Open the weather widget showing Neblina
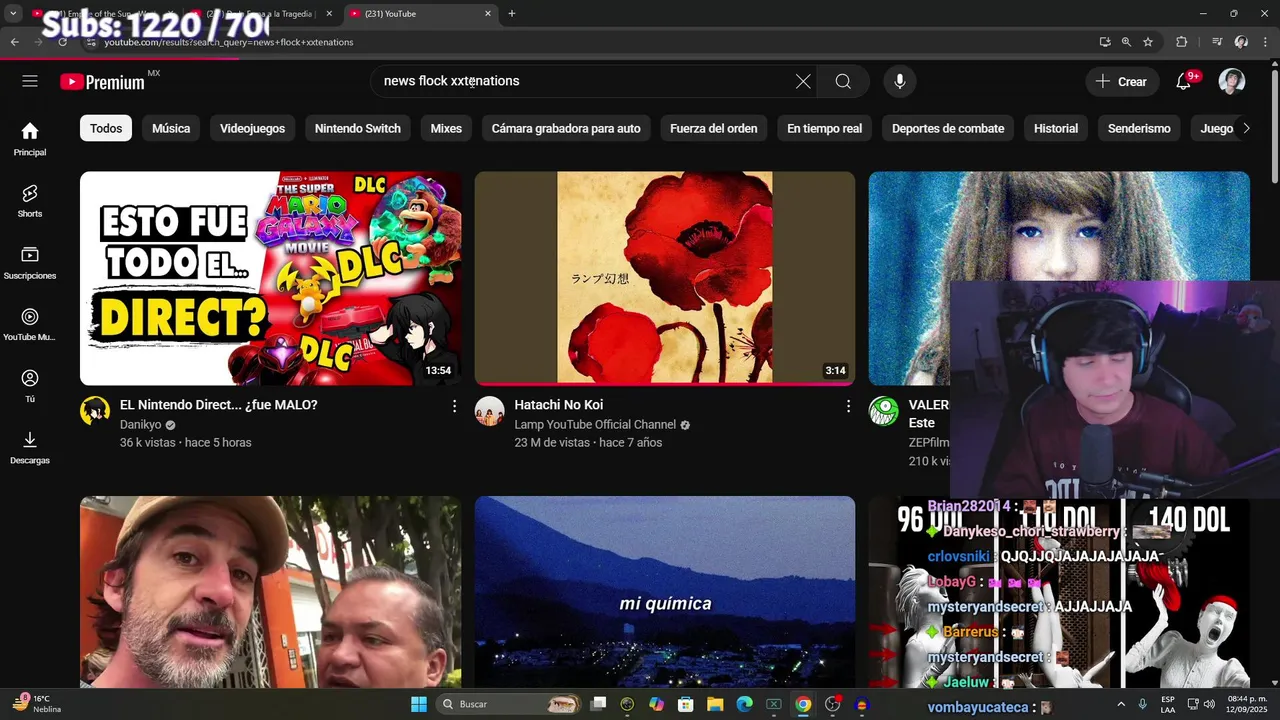The width and height of the screenshot is (1280, 720). [x=38, y=704]
